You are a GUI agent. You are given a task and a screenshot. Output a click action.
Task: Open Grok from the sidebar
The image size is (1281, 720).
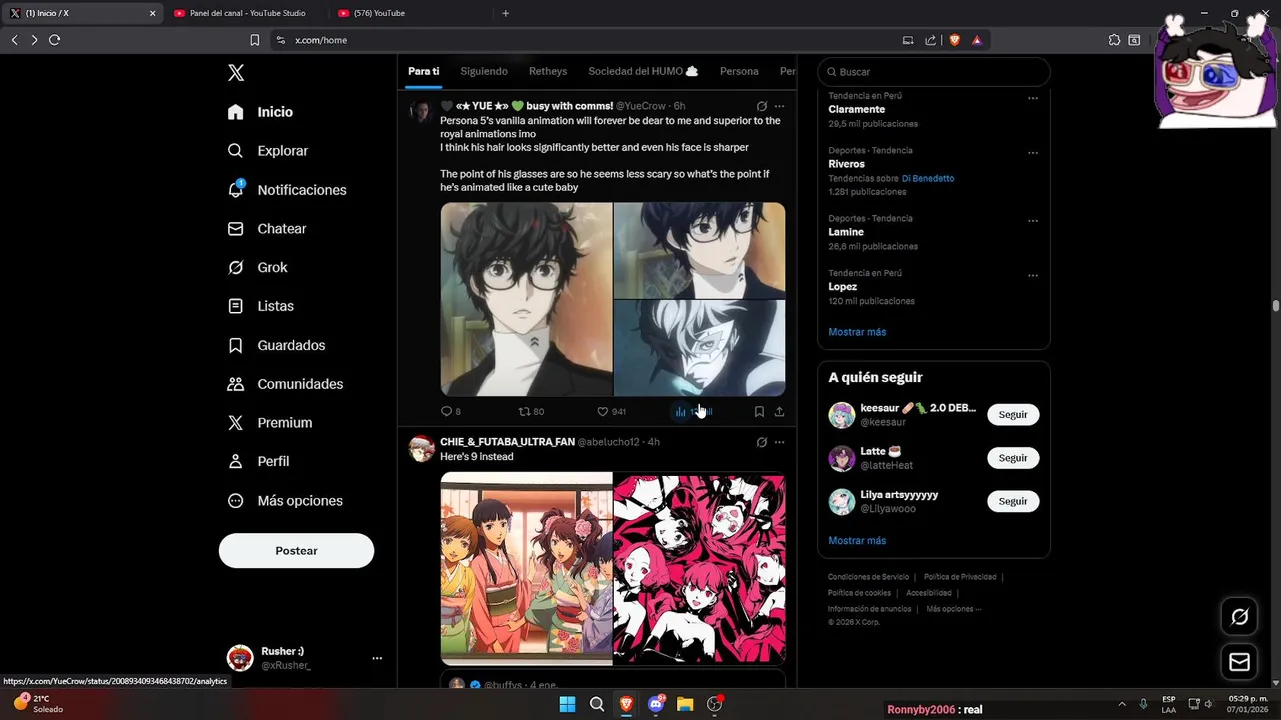click(x=257, y=268)
